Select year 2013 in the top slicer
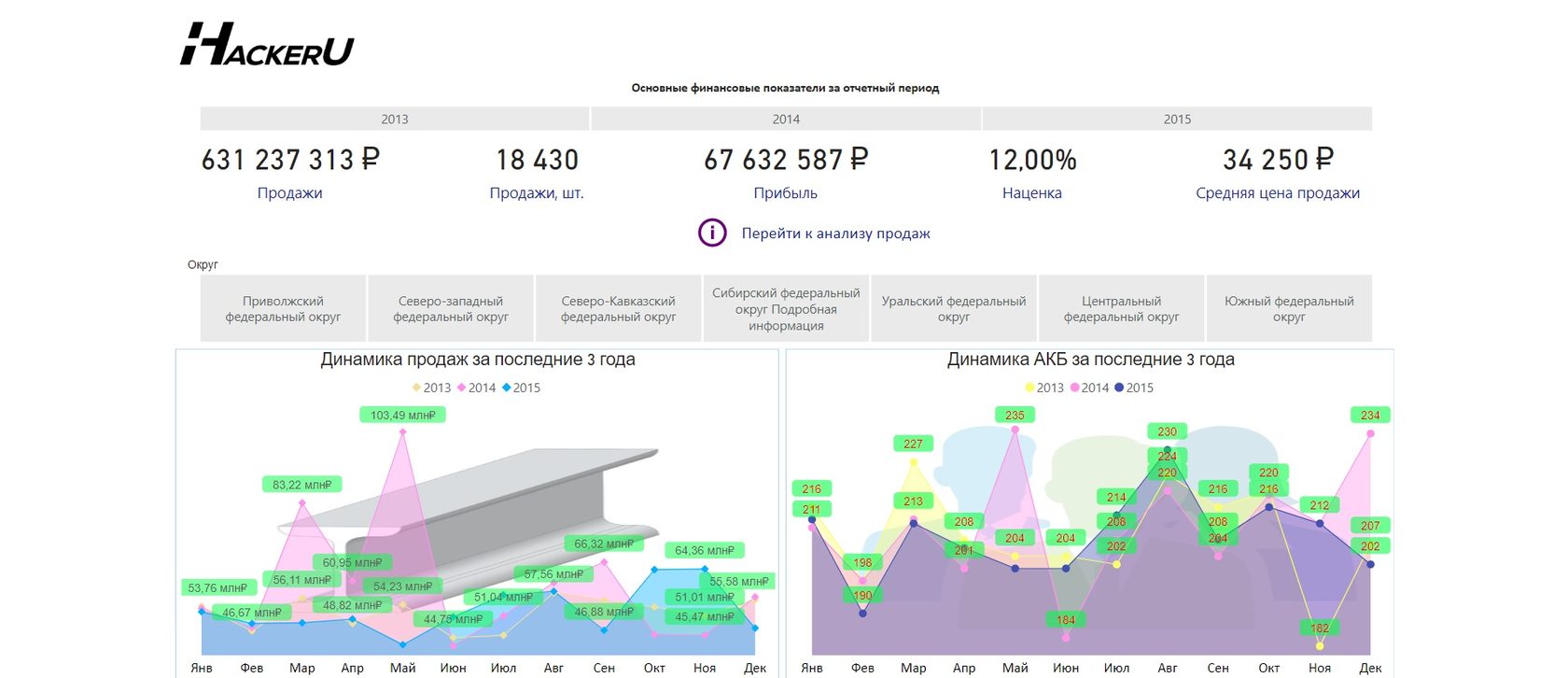This screenshot has height=678, width=1568. coord(395,119)
